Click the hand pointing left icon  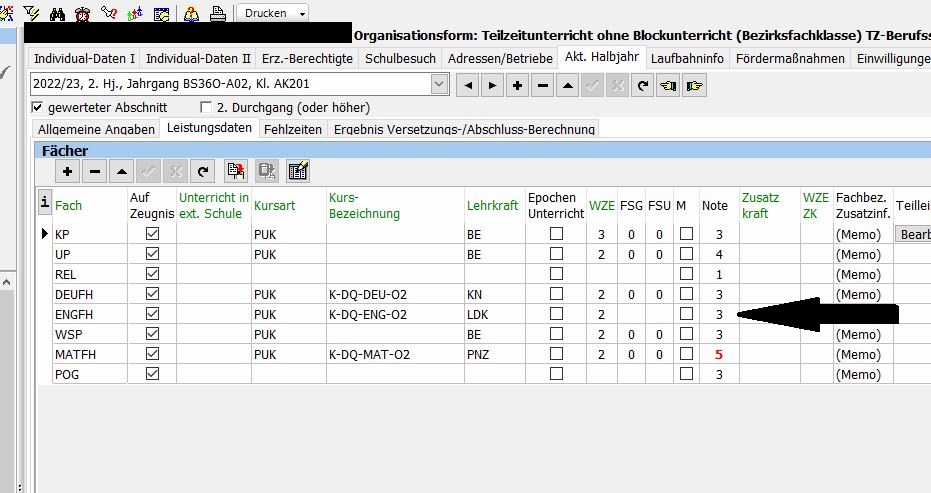(668, 86)
